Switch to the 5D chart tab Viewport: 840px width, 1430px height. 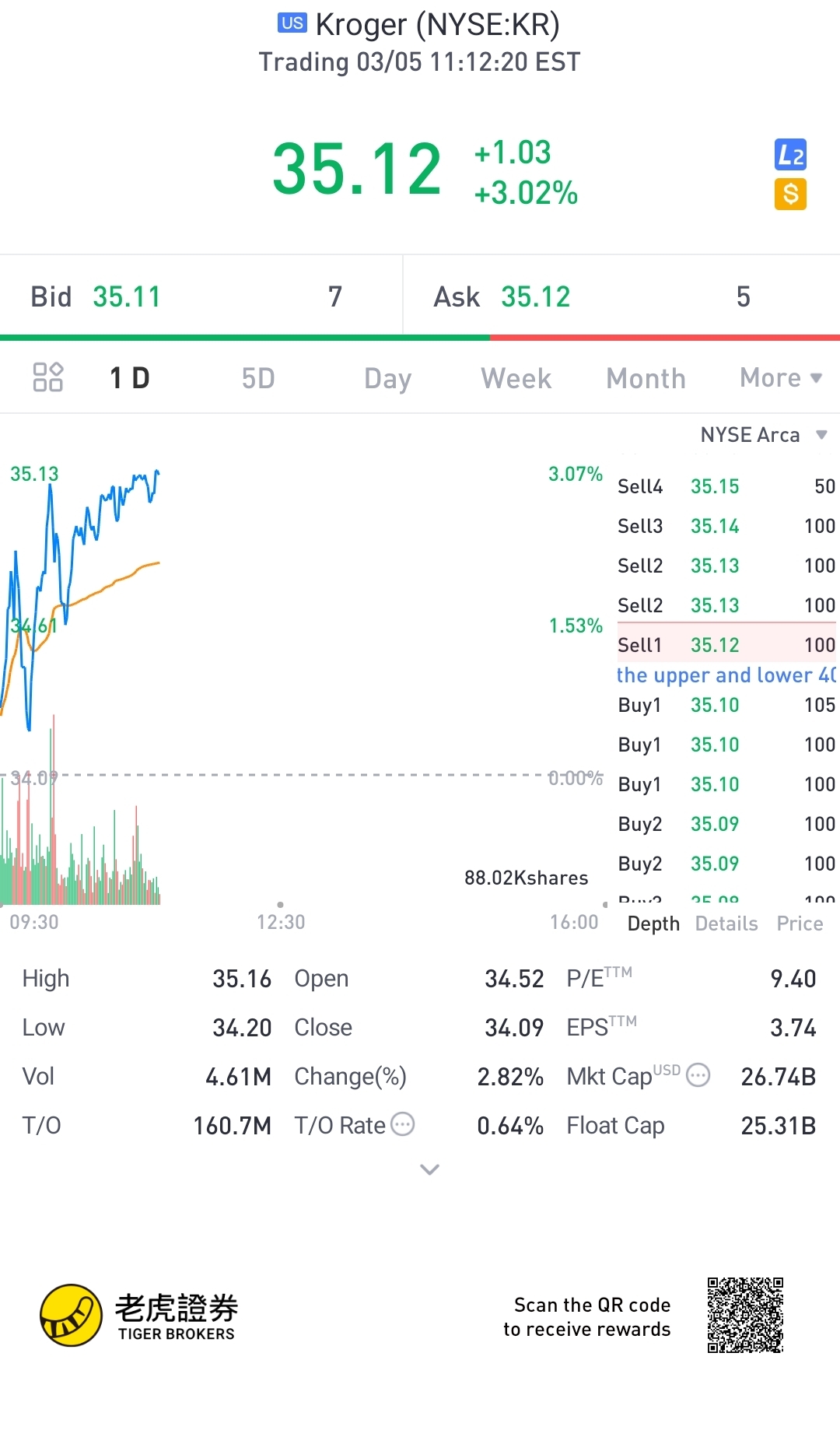coord(258,379)
